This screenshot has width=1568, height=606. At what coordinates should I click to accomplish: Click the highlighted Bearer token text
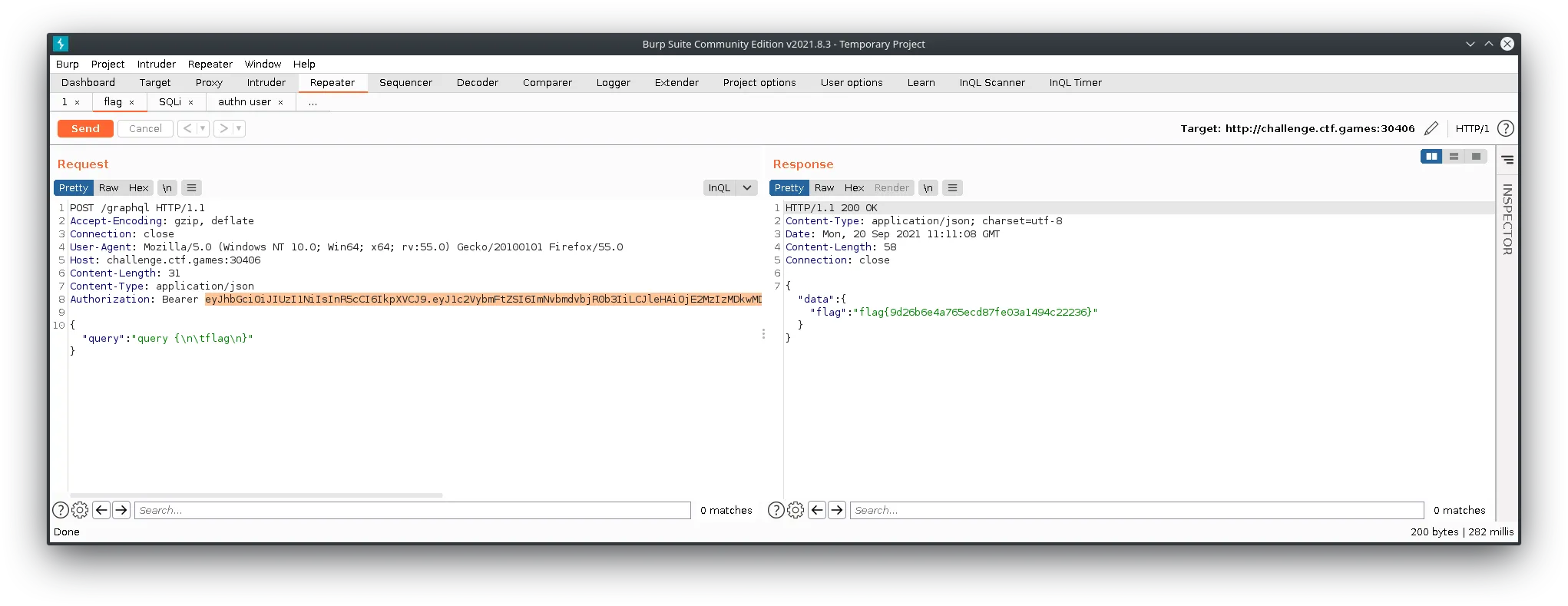point(484,300)
